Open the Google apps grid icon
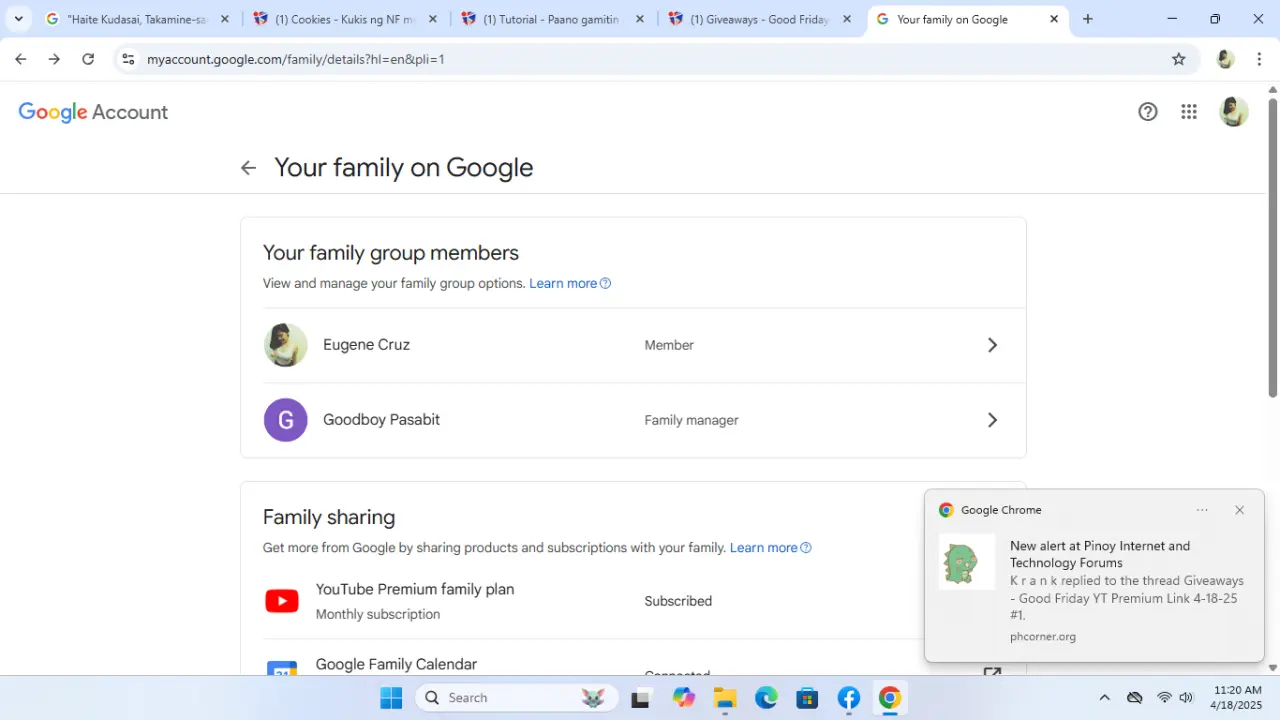Image resolution: width=1280 pixels, height=720 pixels. pos(1189,112)
